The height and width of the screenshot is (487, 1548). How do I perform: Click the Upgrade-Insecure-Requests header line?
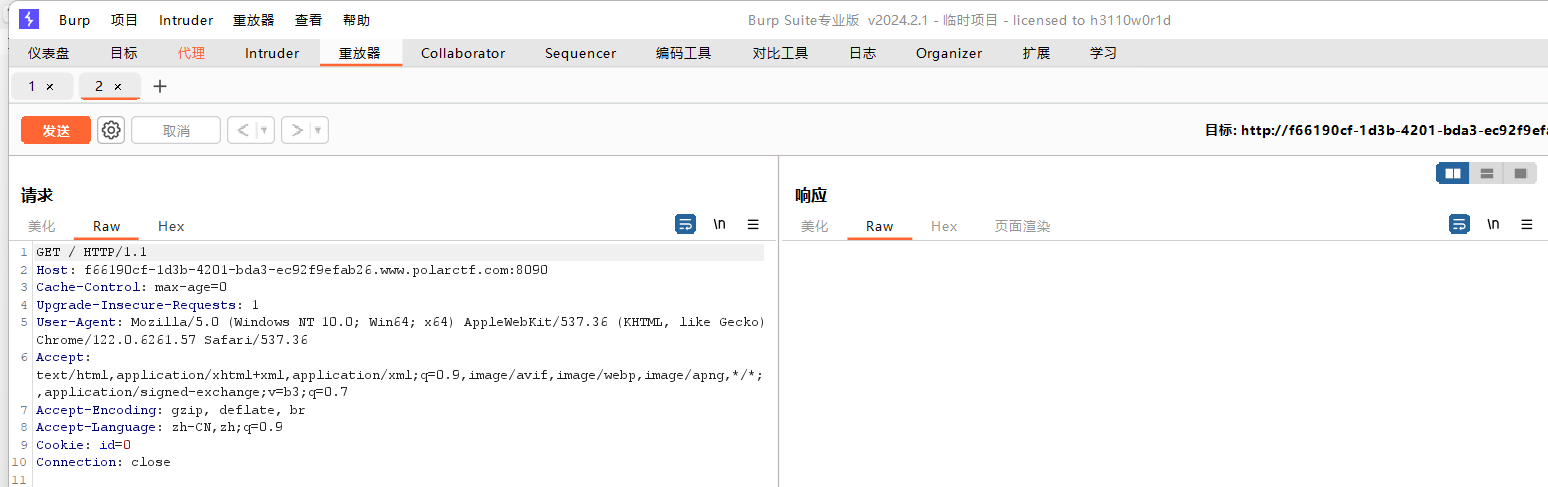(148, 305)
